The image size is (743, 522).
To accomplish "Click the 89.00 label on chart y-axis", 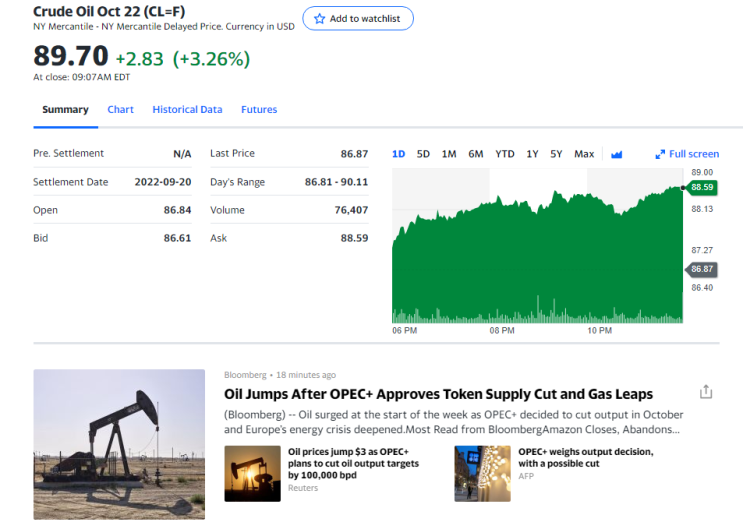I will [x=702, y=172].
